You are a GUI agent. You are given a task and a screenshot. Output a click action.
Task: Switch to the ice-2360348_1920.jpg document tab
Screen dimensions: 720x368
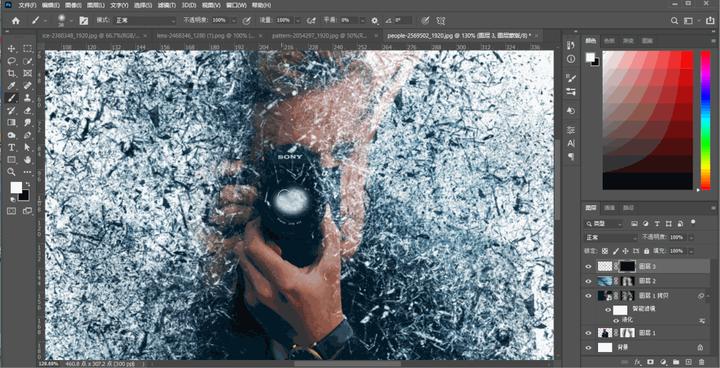[90, 35]
